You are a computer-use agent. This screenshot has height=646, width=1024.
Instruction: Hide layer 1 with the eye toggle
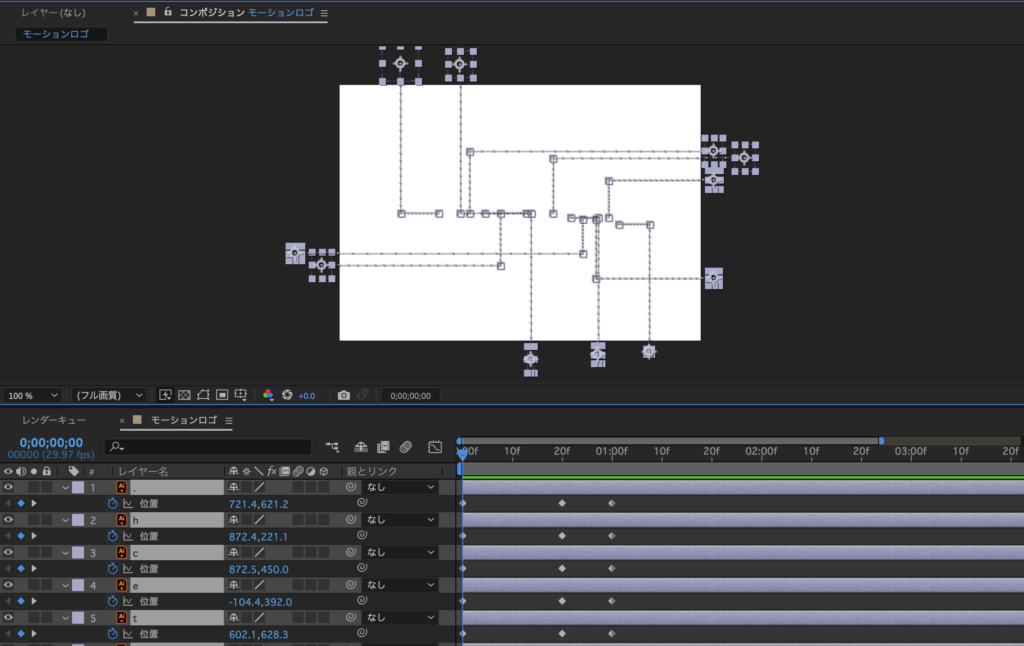[8, 487]
